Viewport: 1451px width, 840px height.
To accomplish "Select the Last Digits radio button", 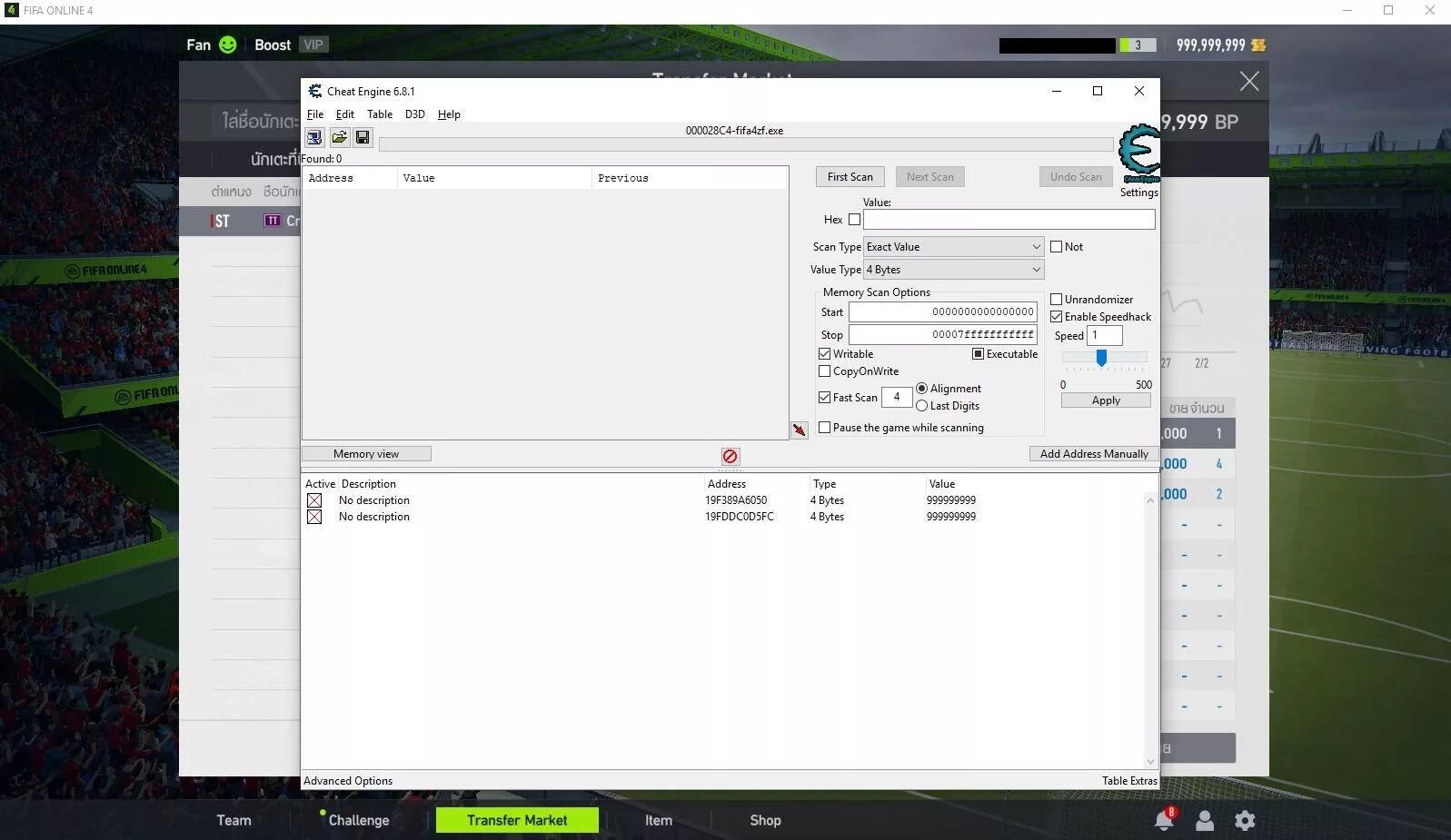I will 921,406.
